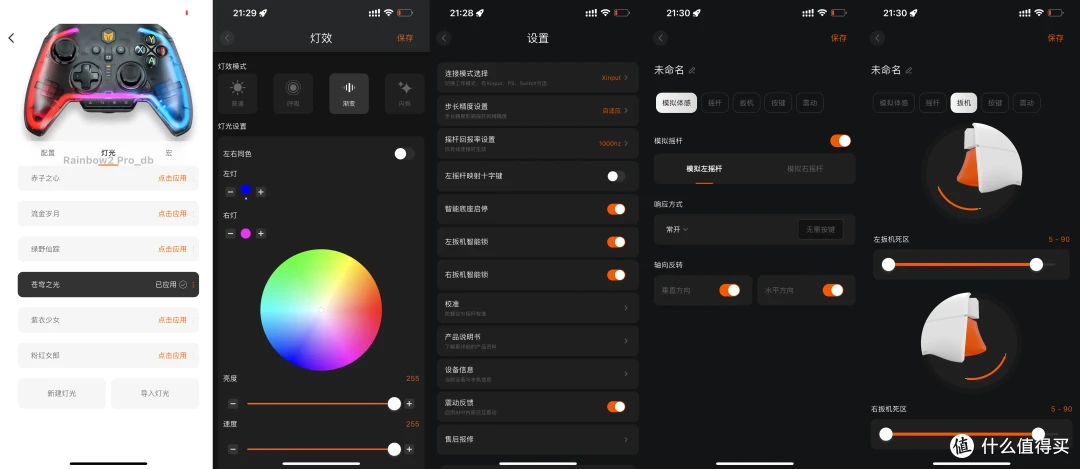The width and height of the screenshot is (1080, 469).
Task: Open the 步长精度设置 row
Action: coord(538,110)
